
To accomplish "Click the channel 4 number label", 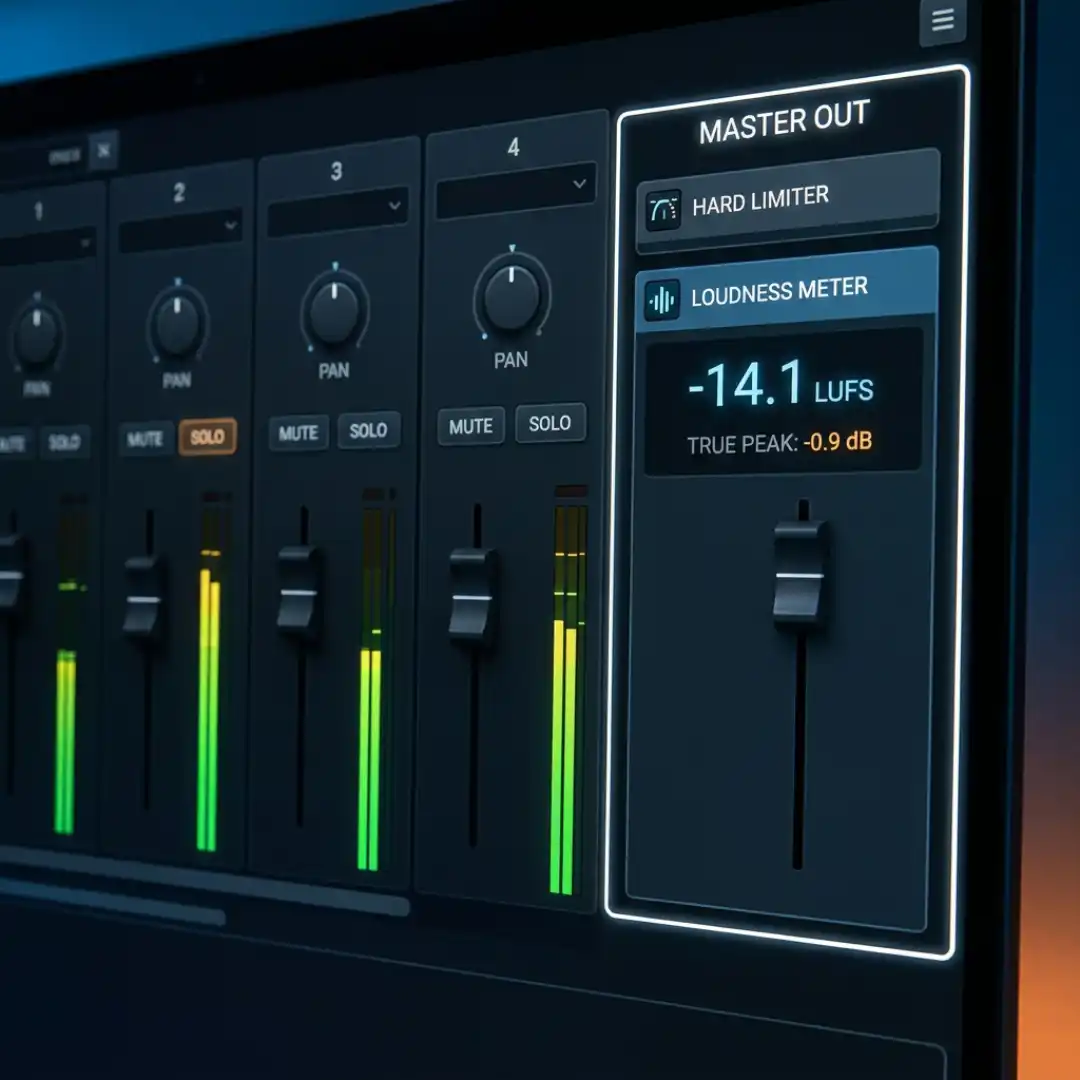I will coord(513,147).
